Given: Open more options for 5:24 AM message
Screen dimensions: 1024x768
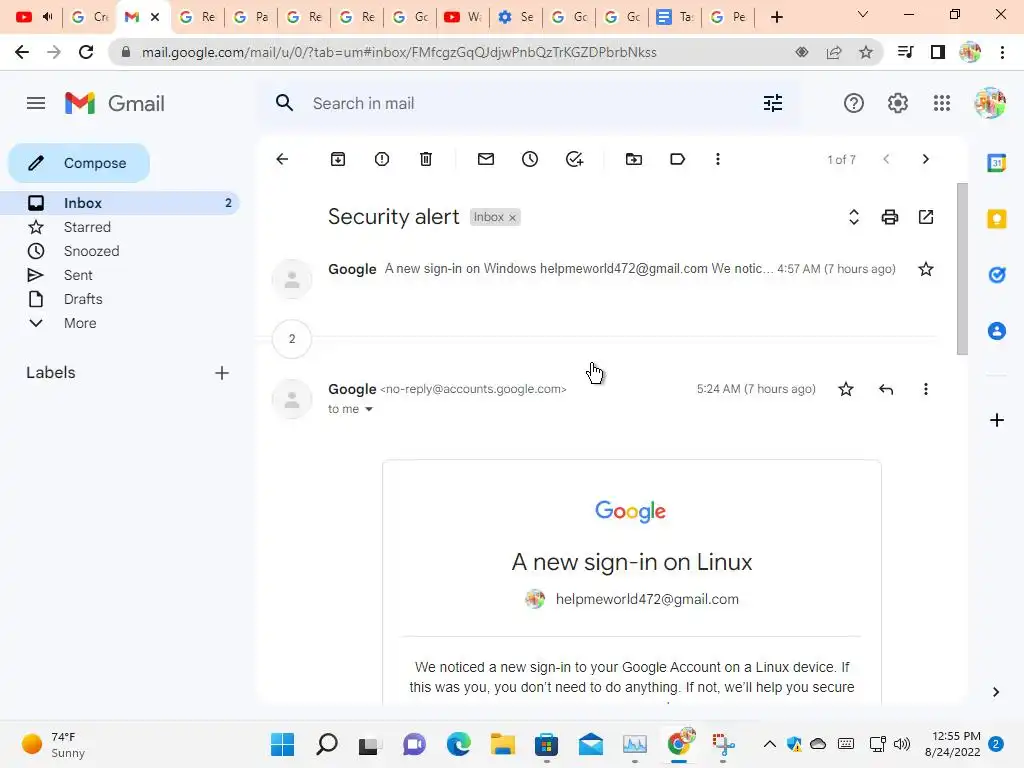Looking at the screenshot, I should [925, 389].
